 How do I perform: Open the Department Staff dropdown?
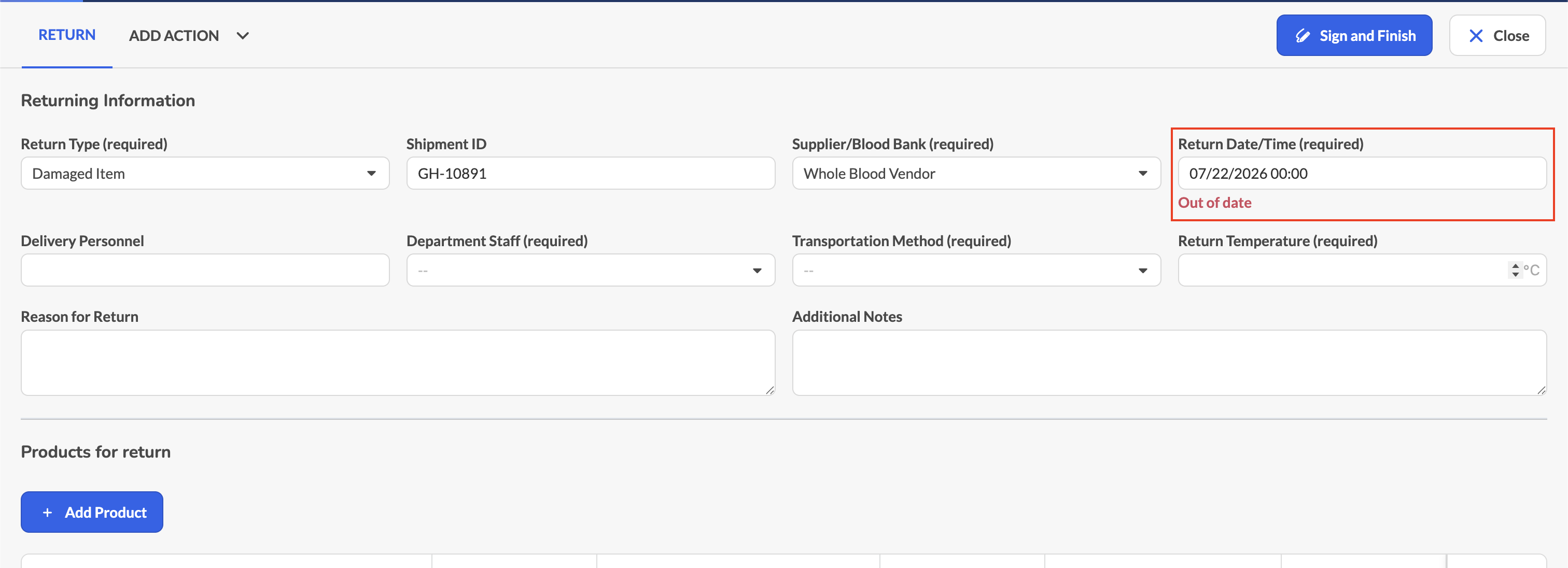(x=591, y=270)
